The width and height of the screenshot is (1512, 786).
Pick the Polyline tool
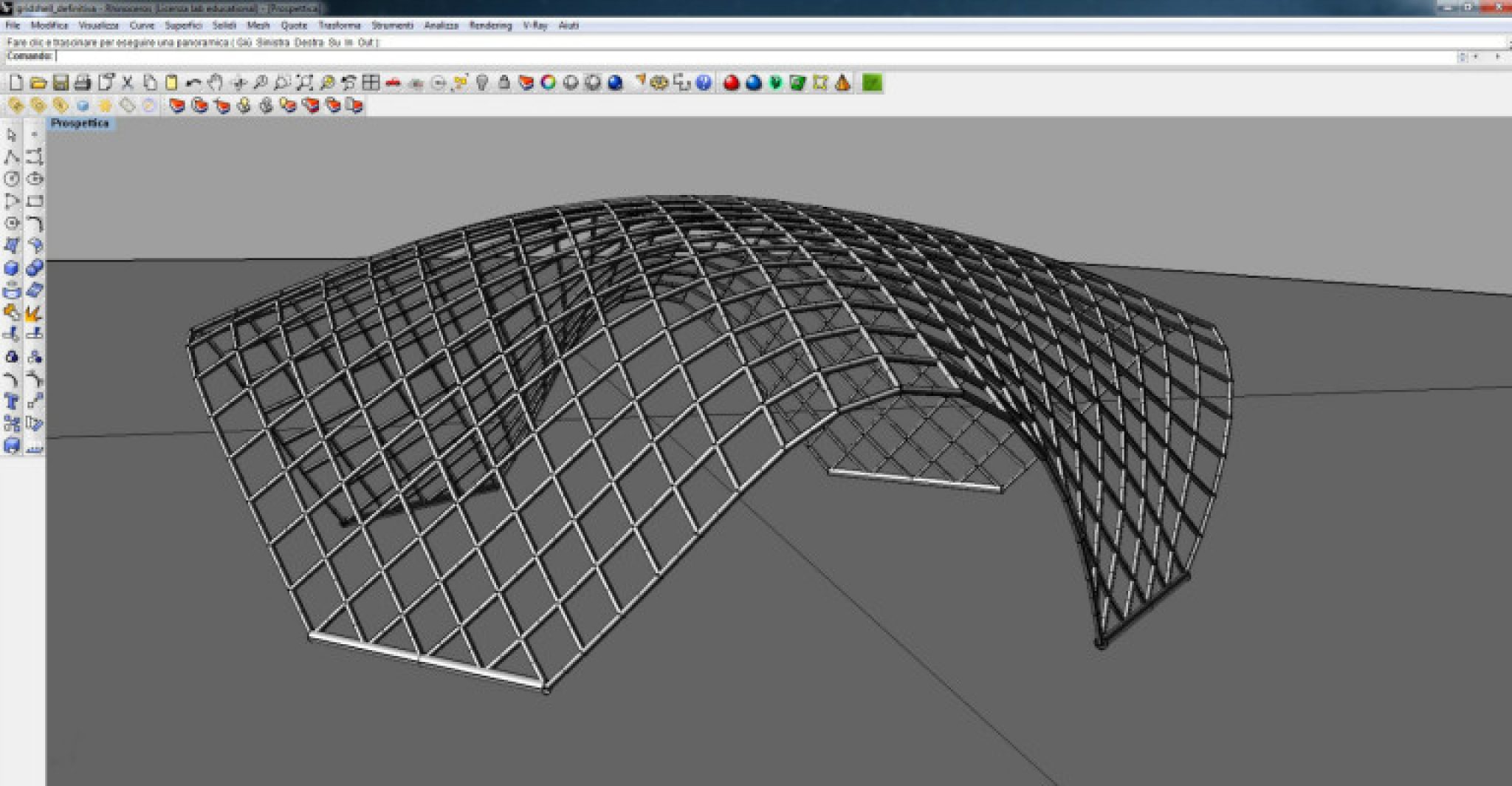pyautogui.click(x=12, y=157)
